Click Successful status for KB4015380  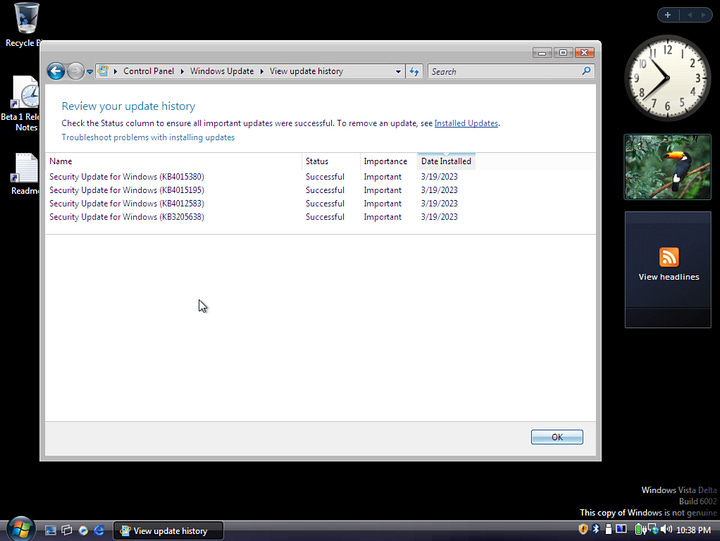(325, 177)
